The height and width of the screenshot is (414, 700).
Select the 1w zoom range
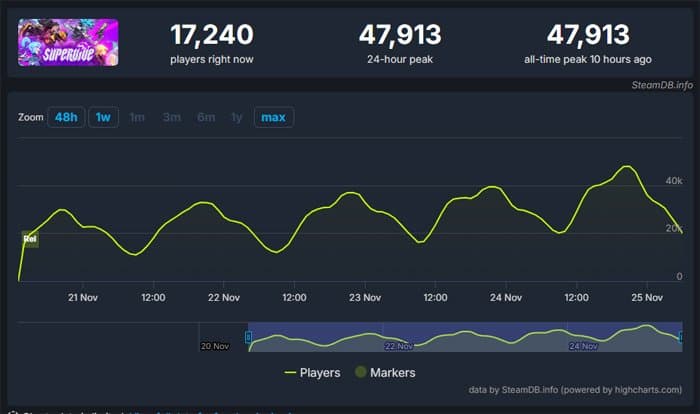click(102, 118)
